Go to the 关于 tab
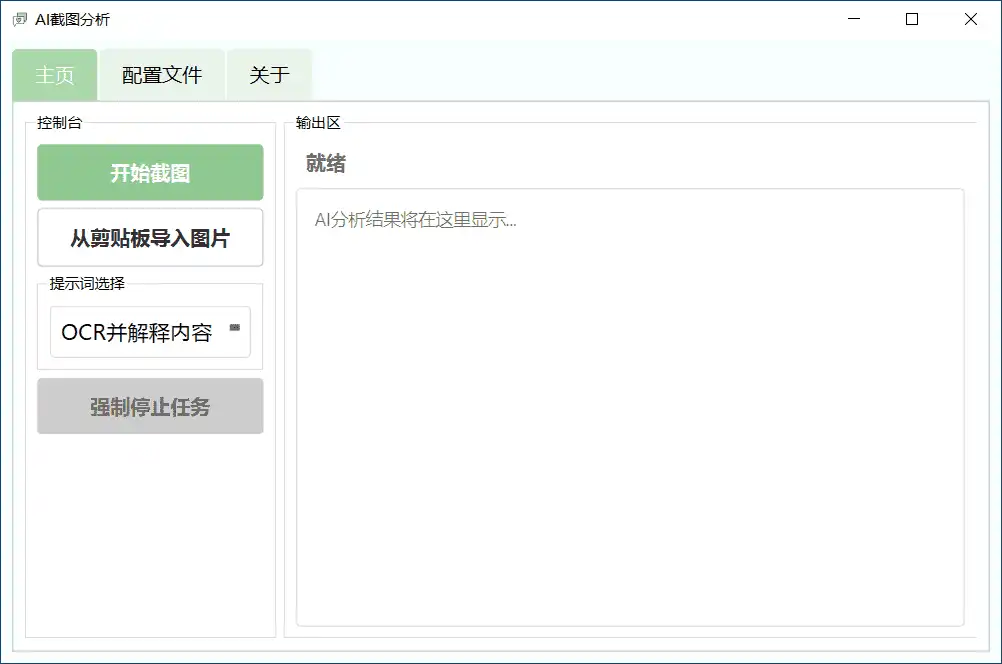The height and width of the screenshot is (664, 1002). [x=270, y=75]
